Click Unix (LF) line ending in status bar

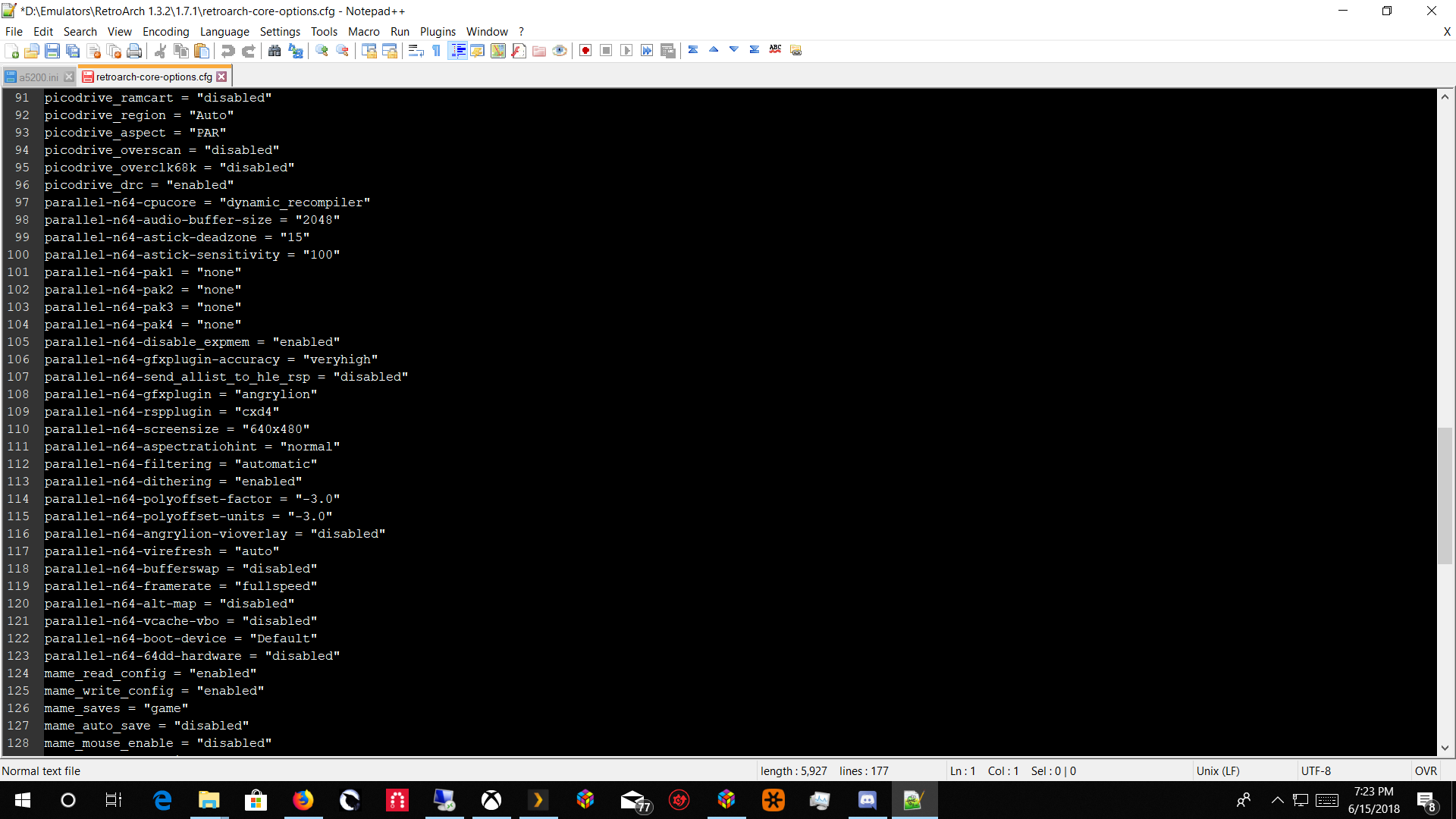1218,771
